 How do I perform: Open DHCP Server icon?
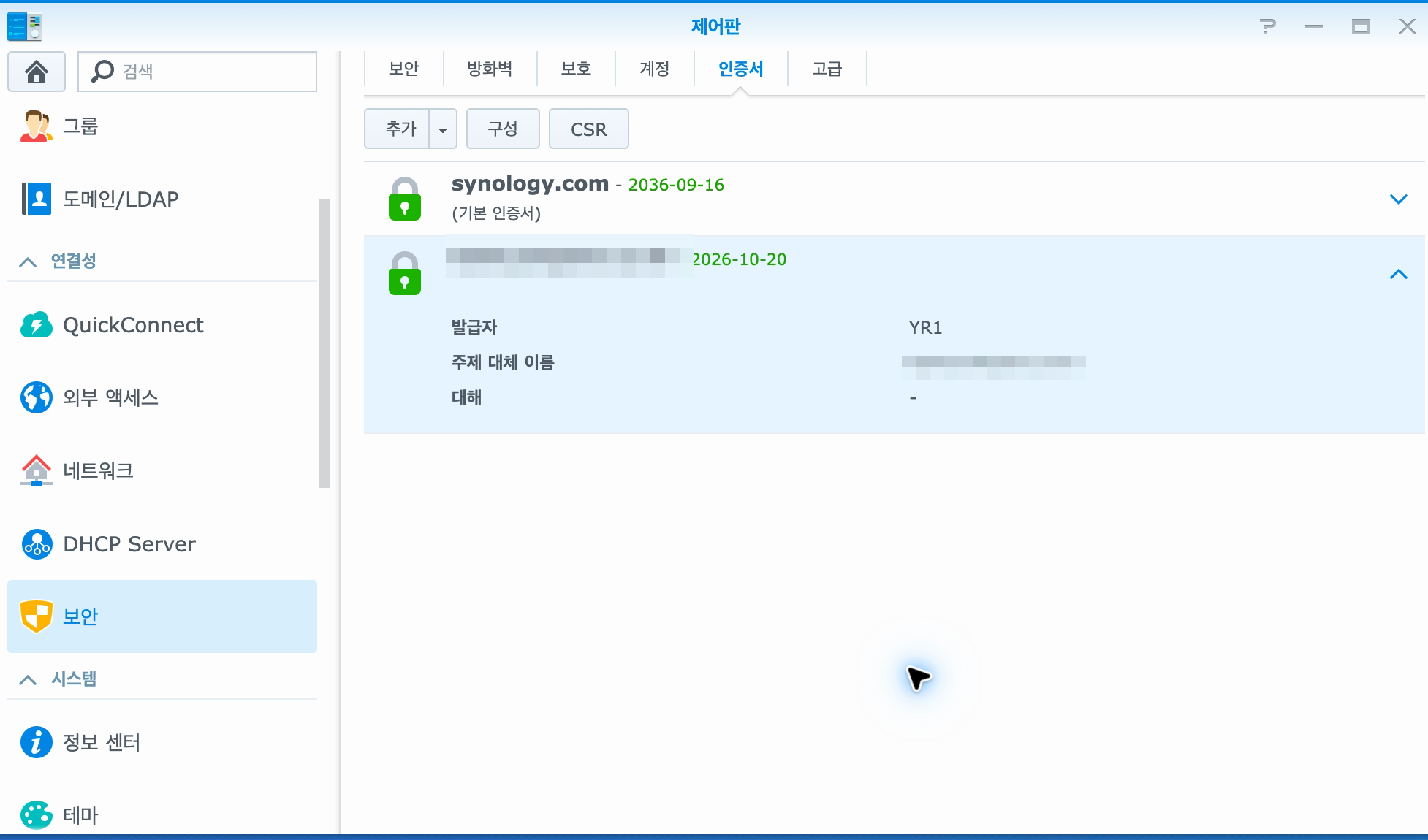click(37, 543)
